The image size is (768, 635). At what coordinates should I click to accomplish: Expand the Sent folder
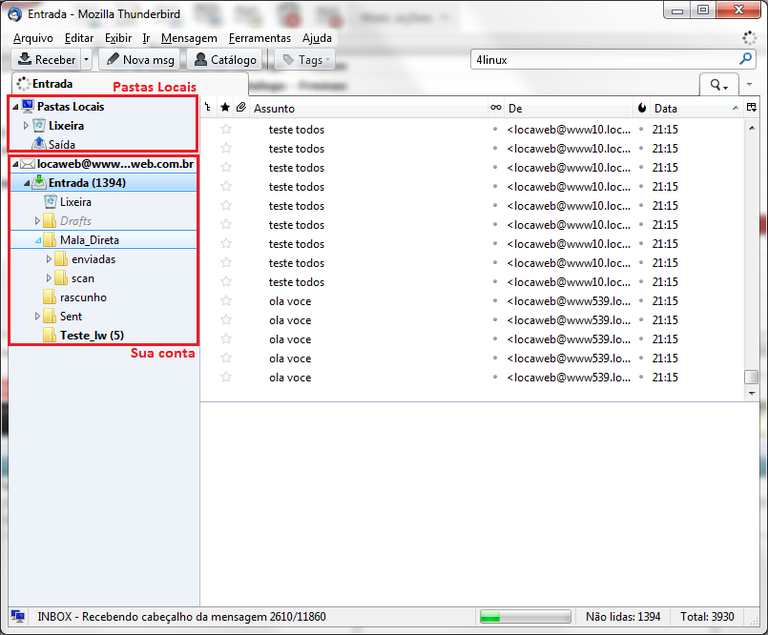coord(37,317)
